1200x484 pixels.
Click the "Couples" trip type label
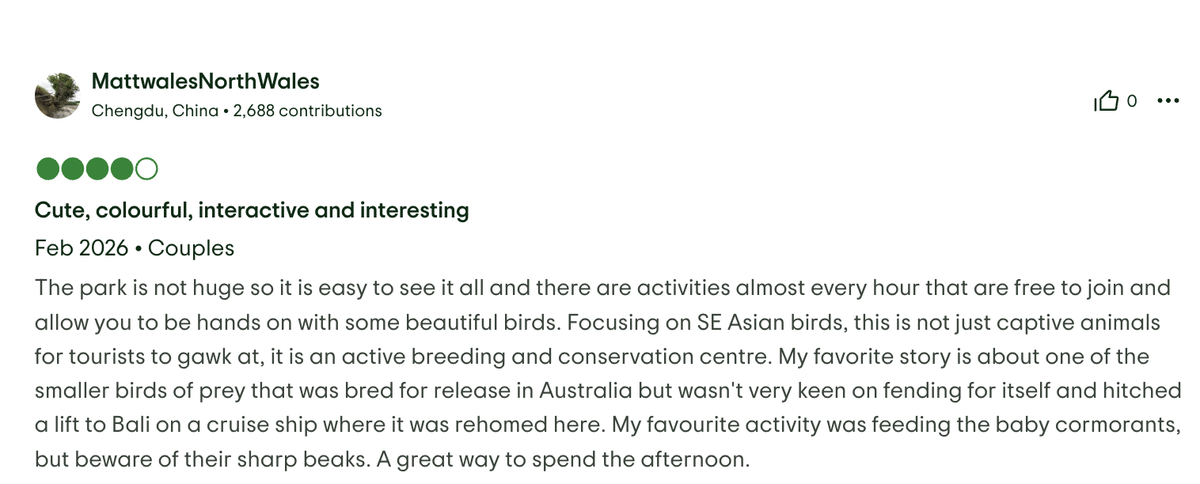(191, 248)
